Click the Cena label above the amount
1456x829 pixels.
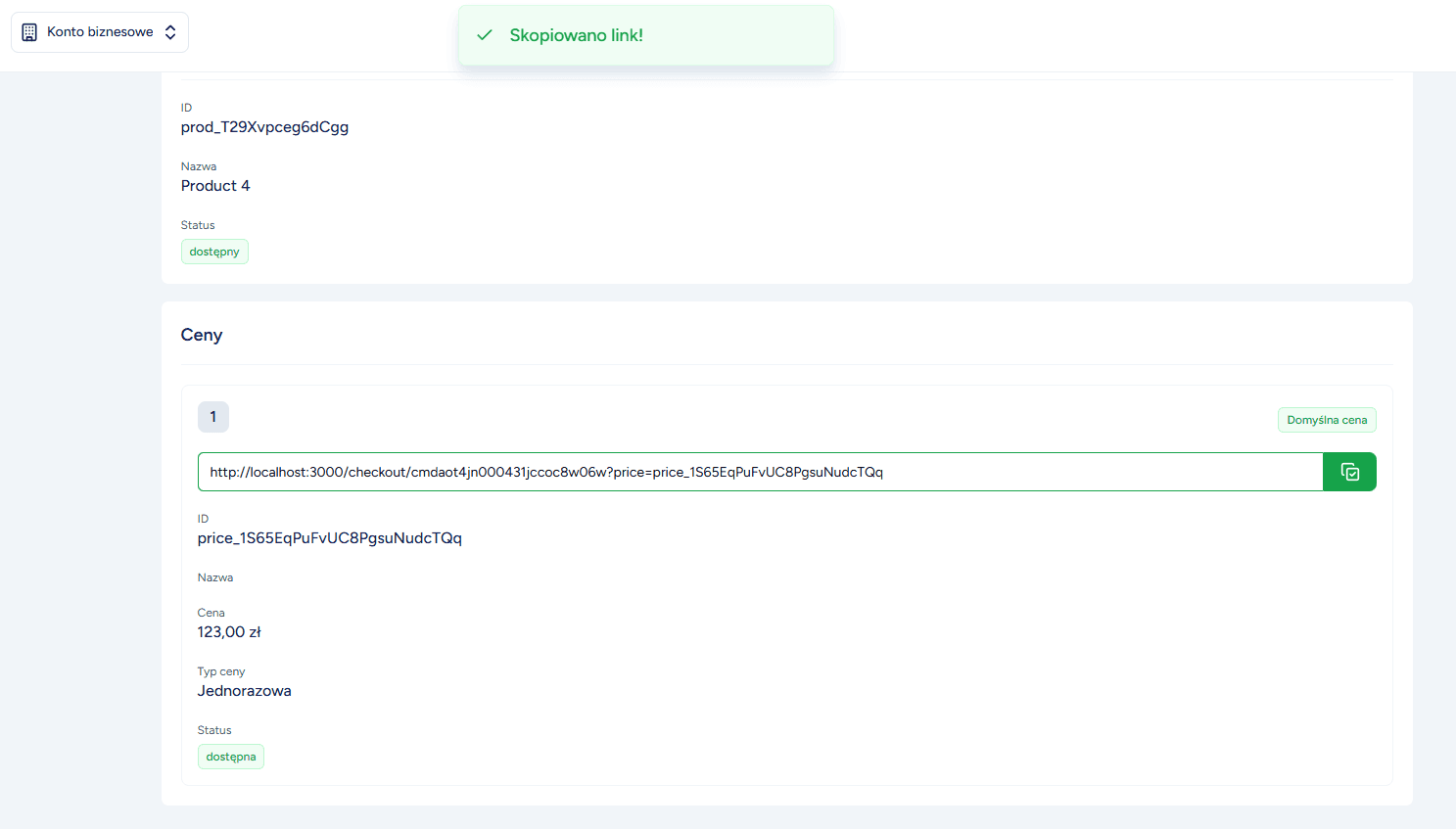click(211, 613)
